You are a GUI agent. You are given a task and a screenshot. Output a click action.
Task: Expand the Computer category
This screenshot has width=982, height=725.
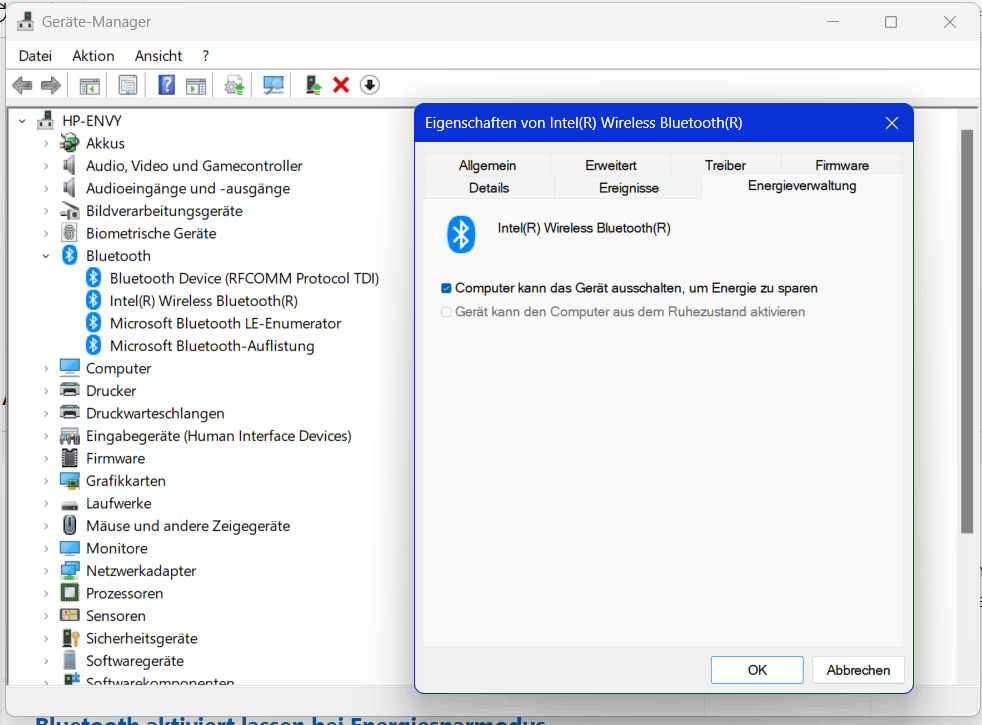(x=46, y=369)
